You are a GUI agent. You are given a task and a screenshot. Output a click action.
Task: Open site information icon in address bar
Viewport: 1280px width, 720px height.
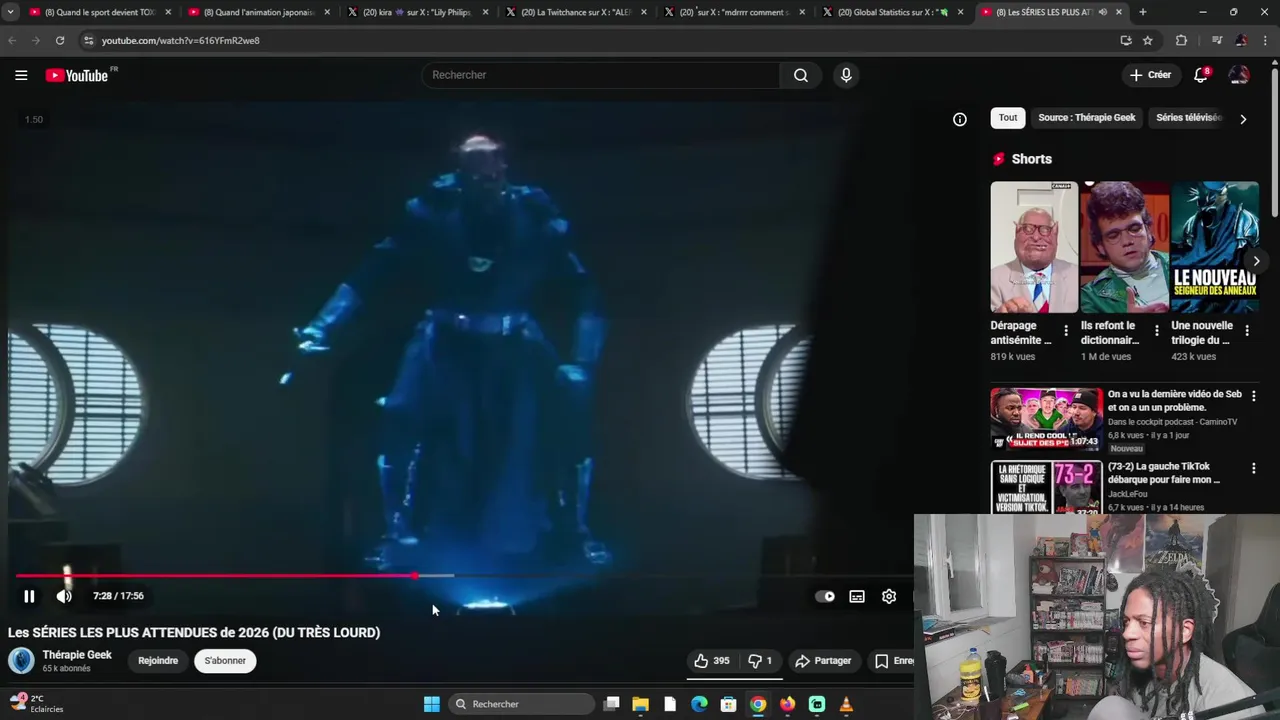point(88,40)
